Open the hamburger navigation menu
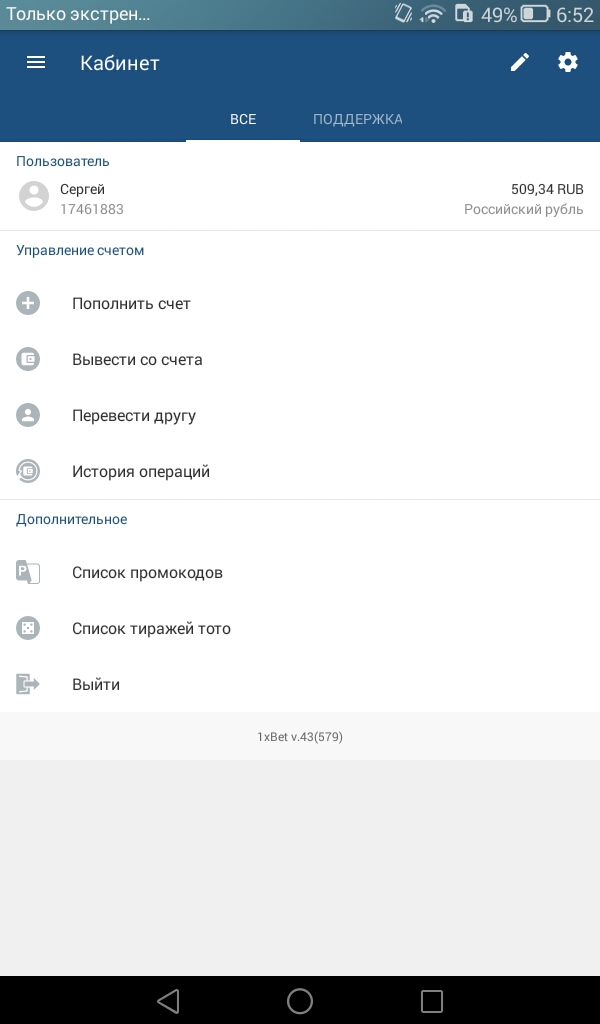The image size is (600, 1024). [x=36, y=63]
